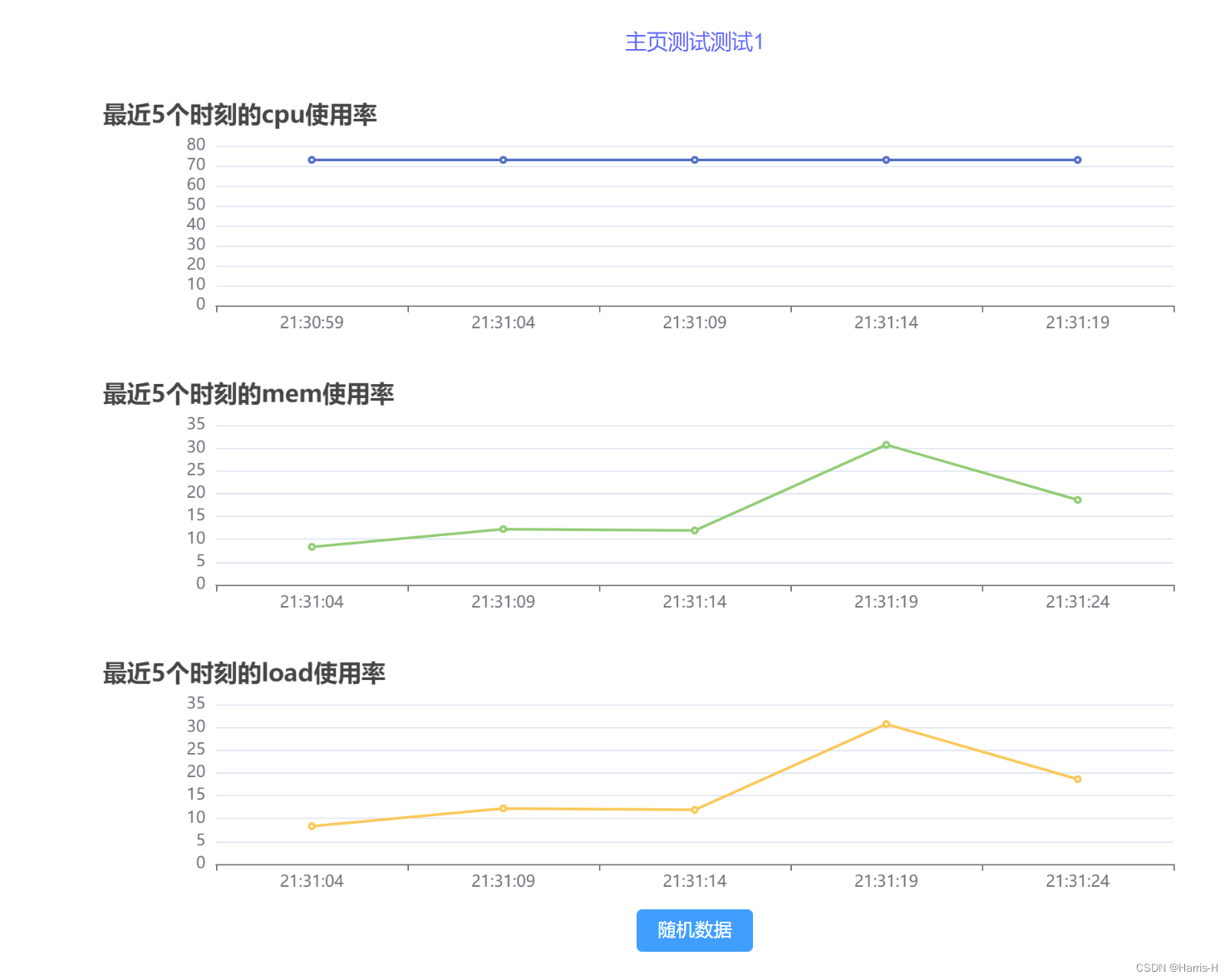Screen dimensions: 1230x980
Task: Select the last data point on CPU chart
Action: 1078,160
